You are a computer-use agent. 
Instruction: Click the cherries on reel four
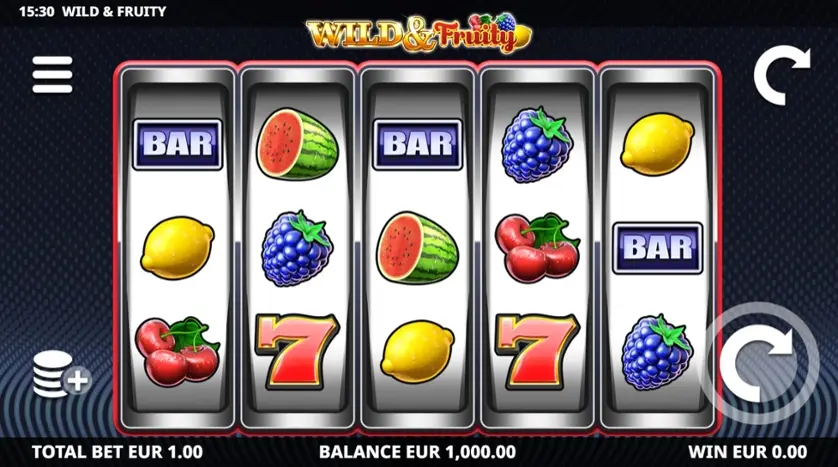538,248
